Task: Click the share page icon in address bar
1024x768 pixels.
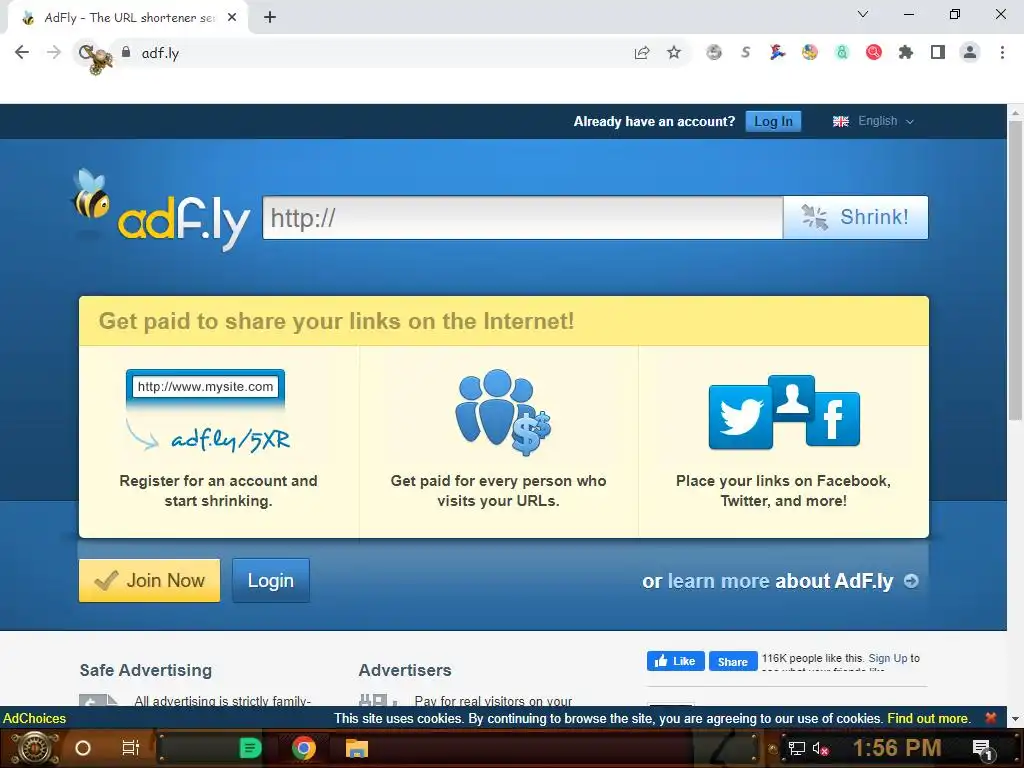Action: pos(642,53)
